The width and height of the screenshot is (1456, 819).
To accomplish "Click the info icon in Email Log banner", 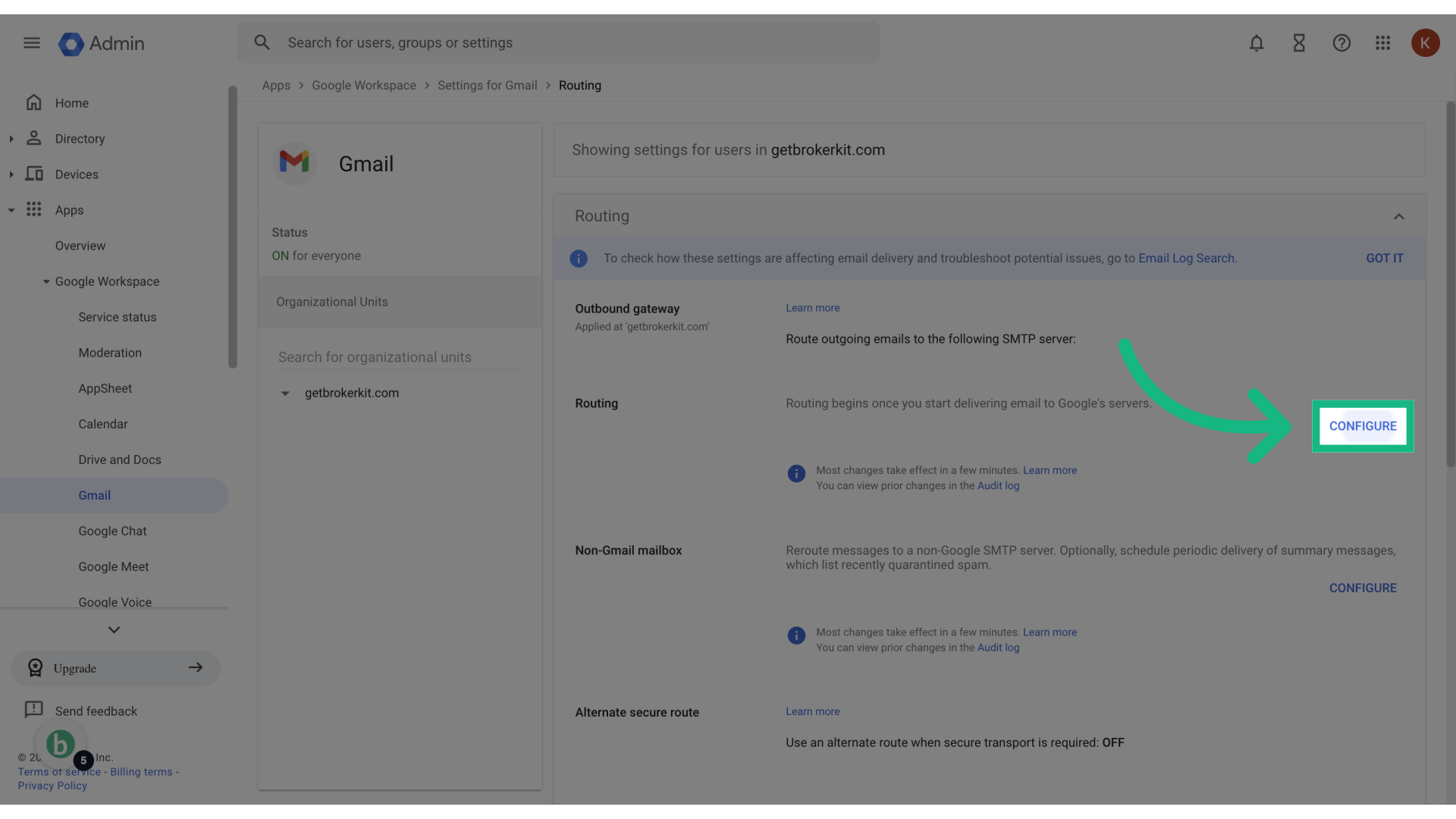I will pos(579,259).
